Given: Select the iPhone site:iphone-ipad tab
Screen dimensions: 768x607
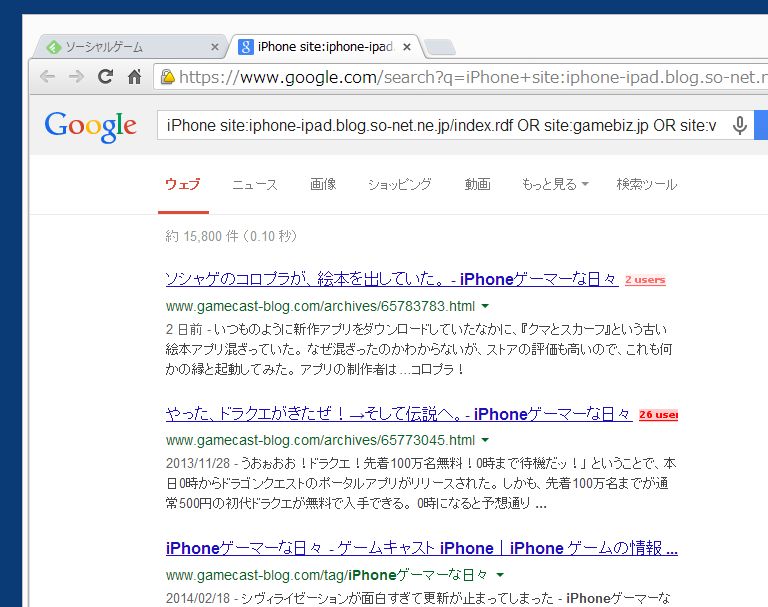Looking at the screenshot, I should tap(325, 47).
